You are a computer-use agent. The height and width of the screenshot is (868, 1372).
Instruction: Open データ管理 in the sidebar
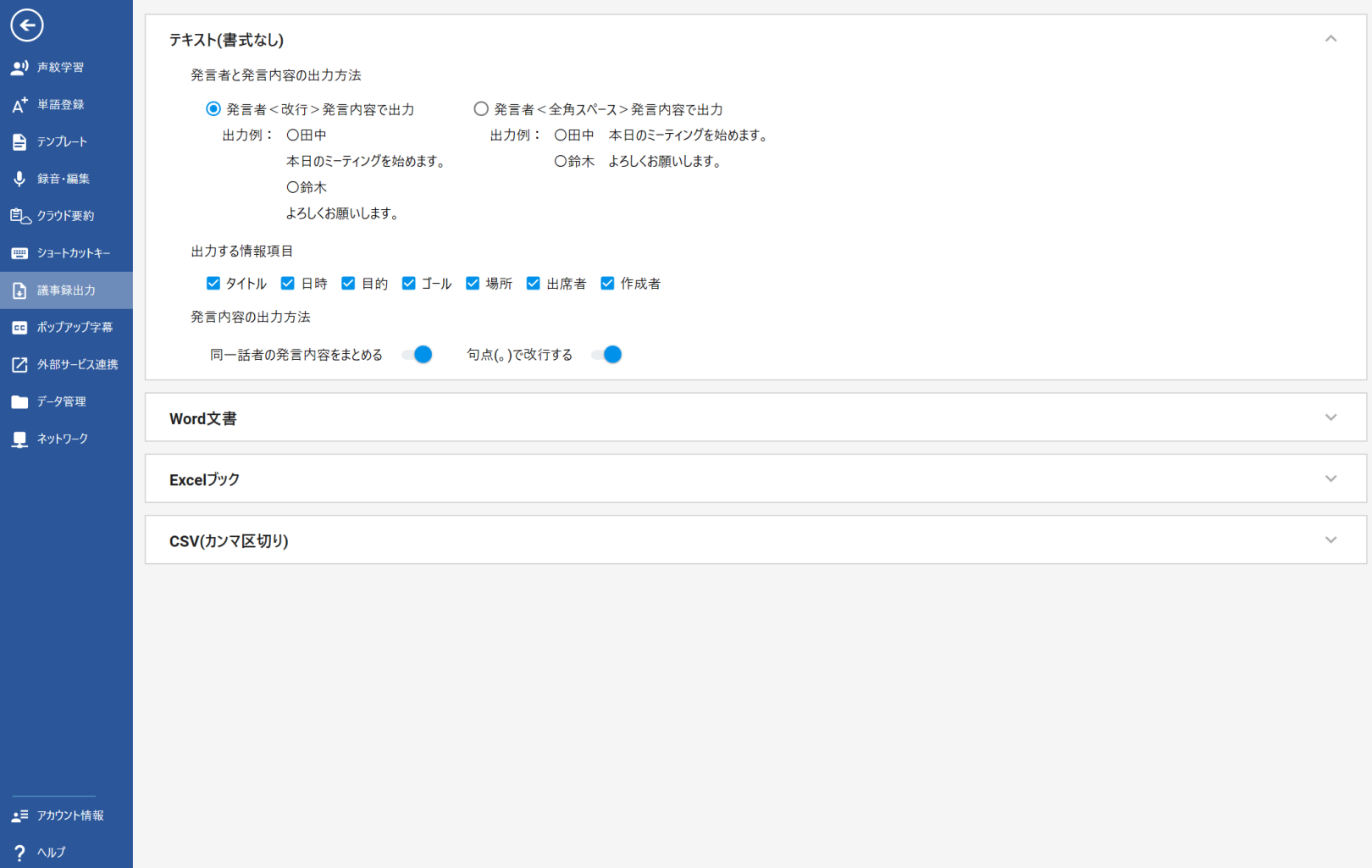pos(61,401)
